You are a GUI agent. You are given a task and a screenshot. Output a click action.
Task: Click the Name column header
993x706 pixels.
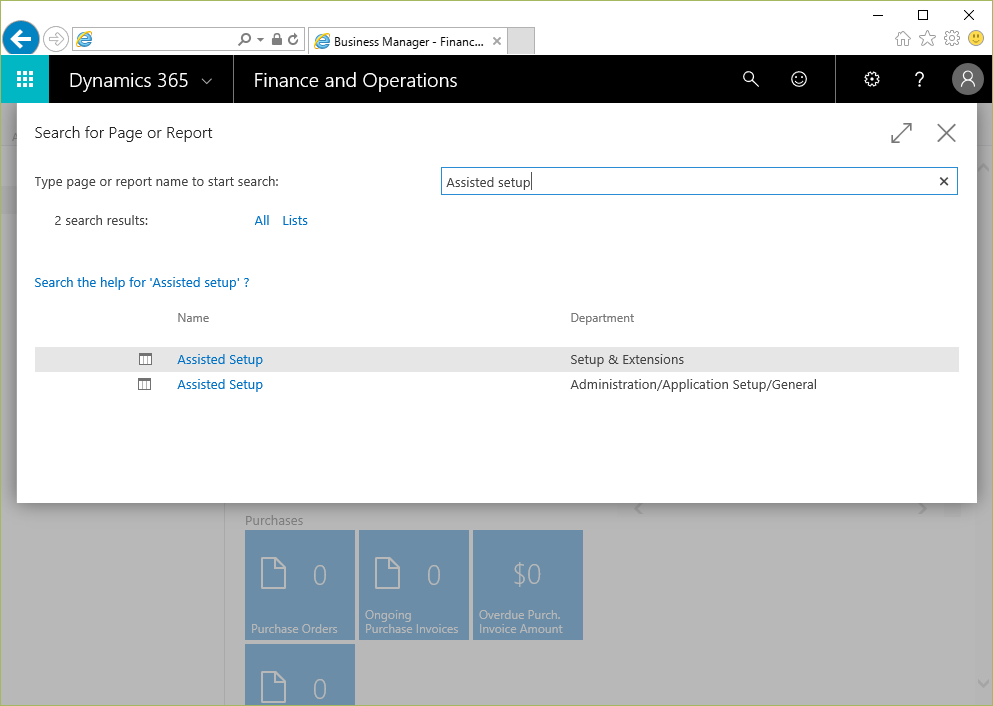pos(193,318)
